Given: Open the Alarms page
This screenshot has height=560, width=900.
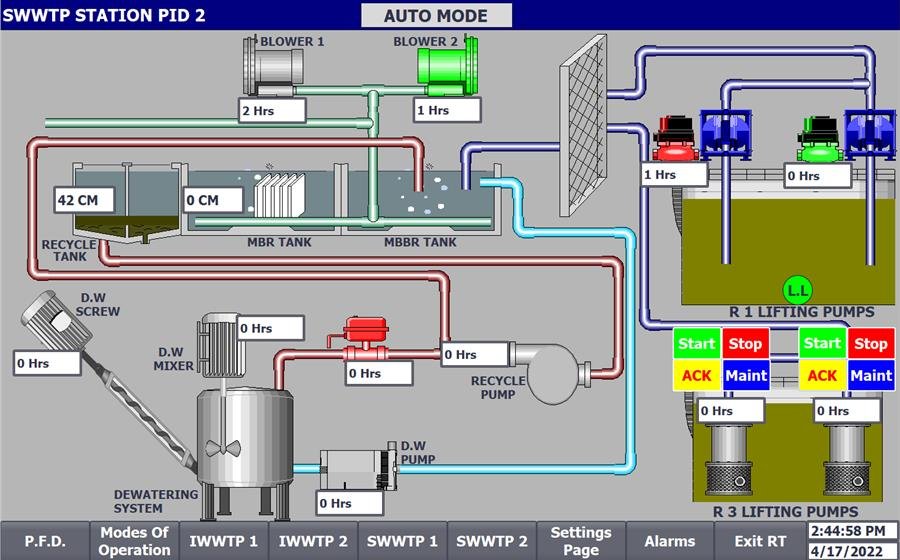Looking at the screenshot, I should pyautogui.click(x=670, y=541).
